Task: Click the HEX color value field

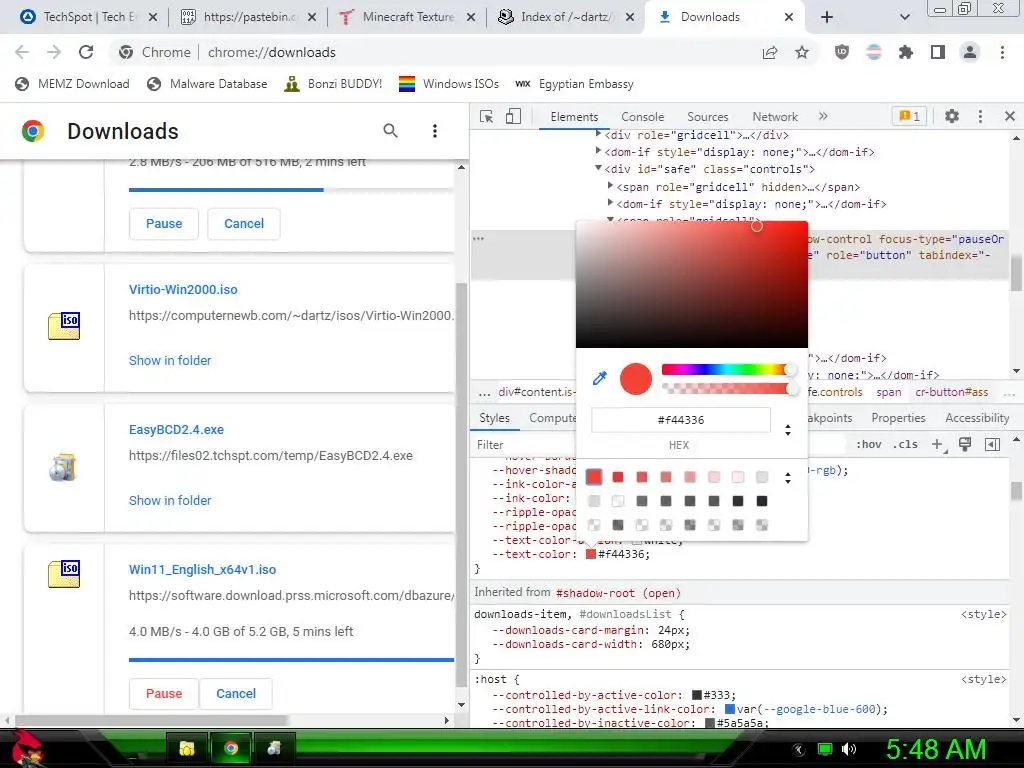Action: coord(680,420)
